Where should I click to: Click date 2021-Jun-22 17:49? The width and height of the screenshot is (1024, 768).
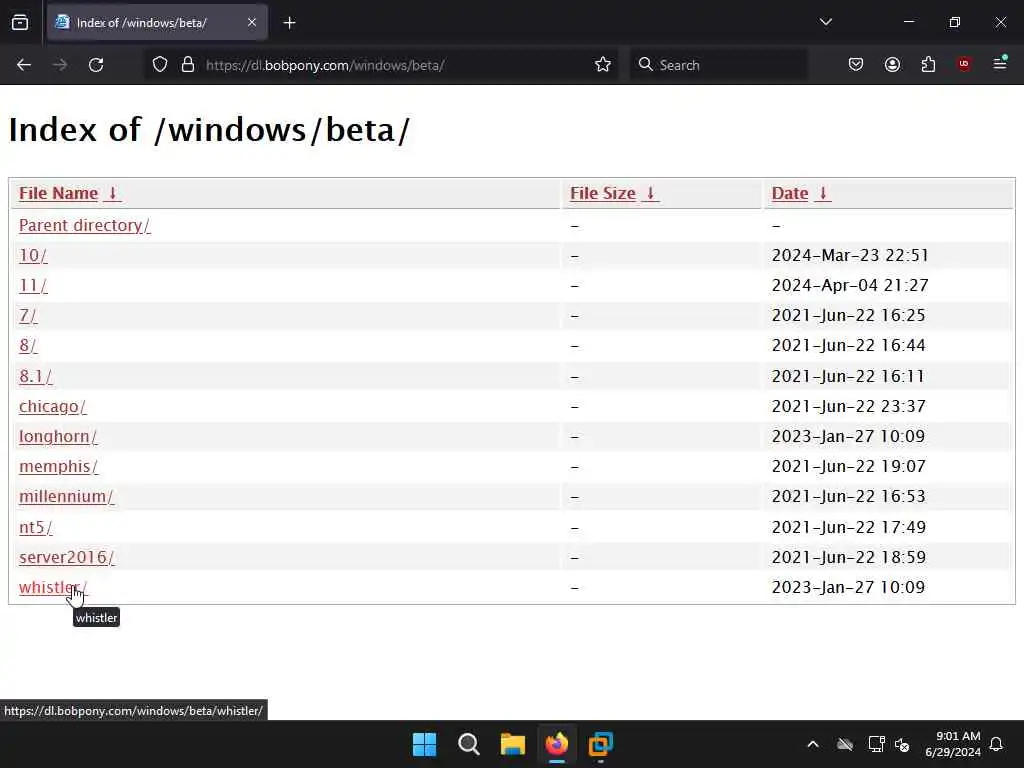click(848, 527)
